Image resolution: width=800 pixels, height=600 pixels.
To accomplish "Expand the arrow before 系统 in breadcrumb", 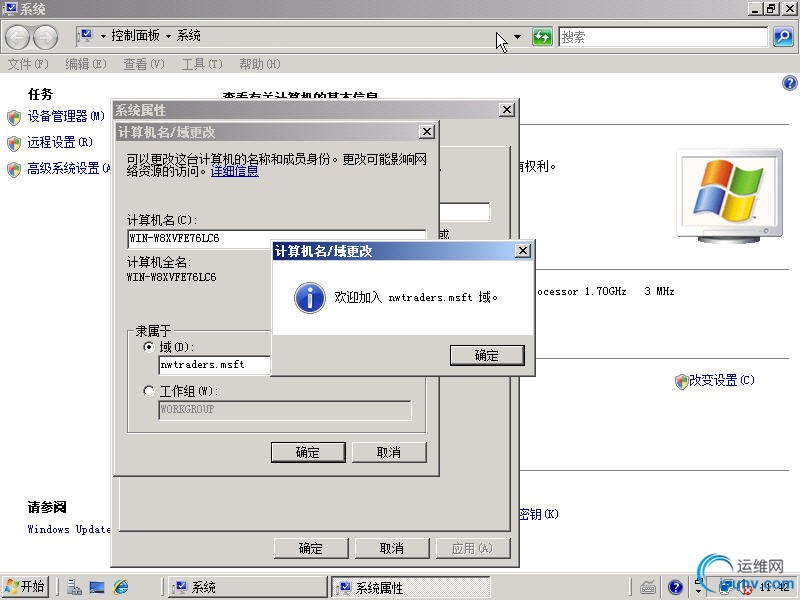I will (168, 36).
